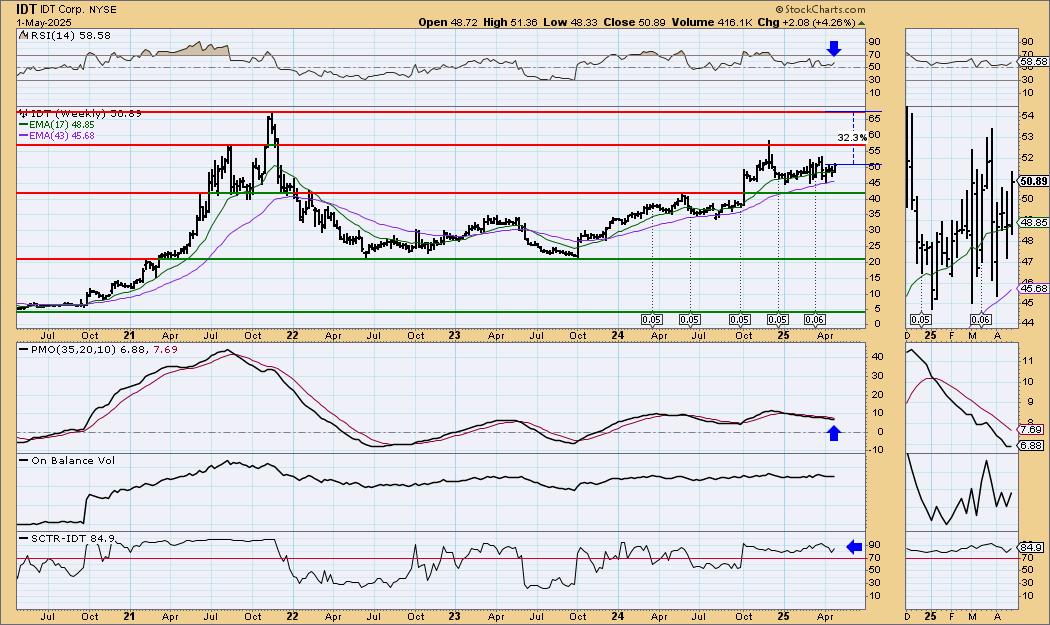Click the 84.9 SCTR value tag
The width and height of the screenshot is (1050, 625).
(x=1032, y=547)
